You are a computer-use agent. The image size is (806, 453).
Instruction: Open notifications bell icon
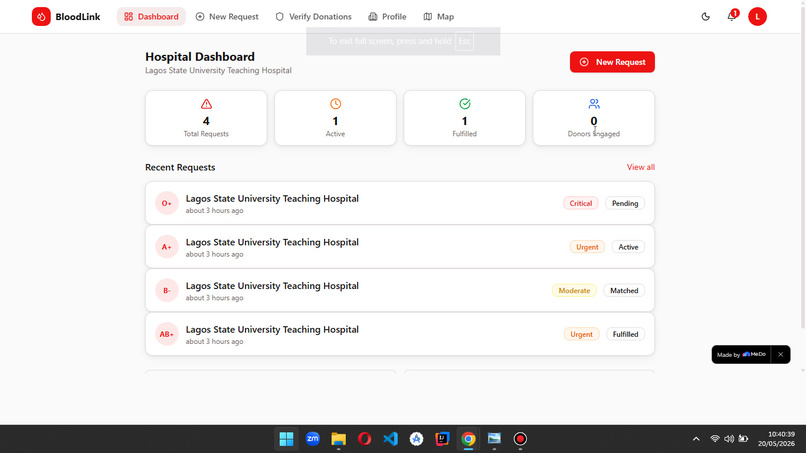click(x=731, y=16)
